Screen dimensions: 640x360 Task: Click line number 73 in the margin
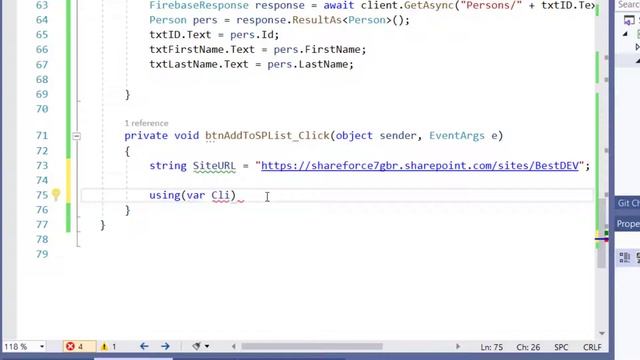pyautogui.click(x=42, y=166)
